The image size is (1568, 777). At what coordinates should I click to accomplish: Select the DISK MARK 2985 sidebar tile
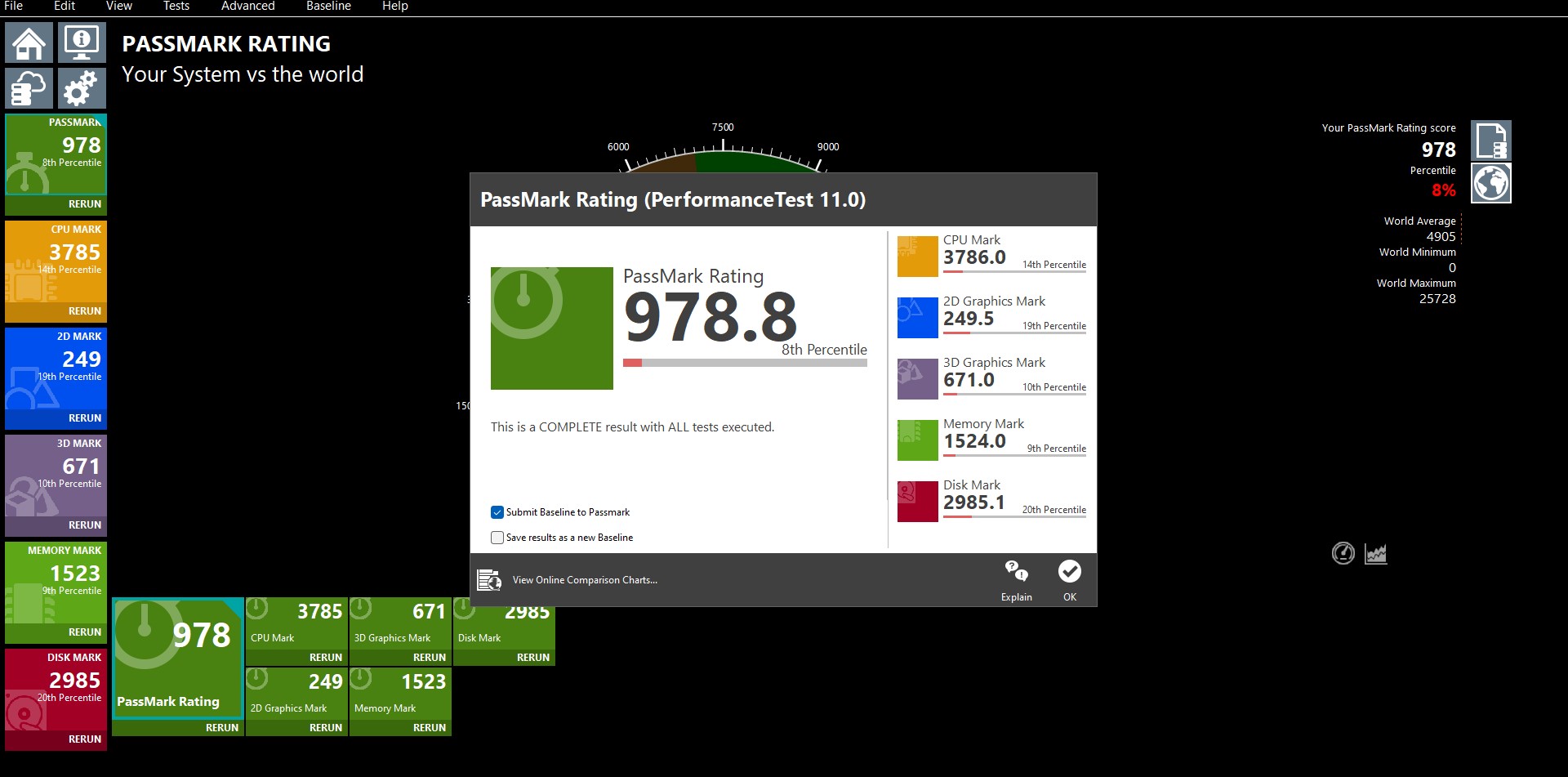pyautogui.click(x=56, y=690)
